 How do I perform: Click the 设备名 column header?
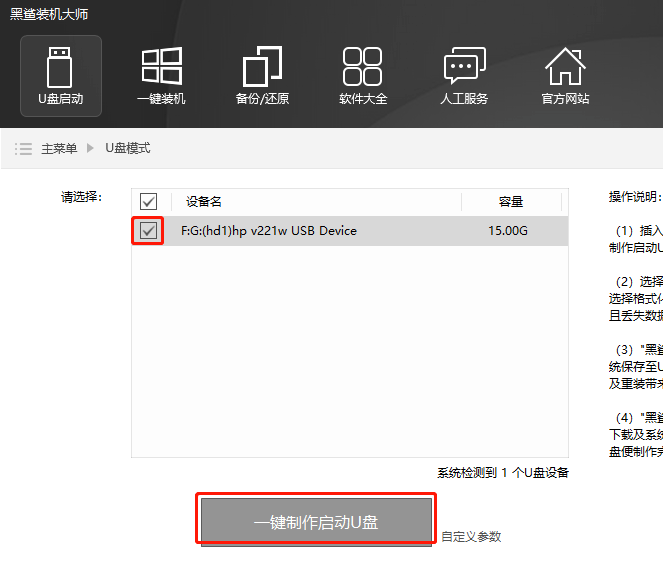(x=202, y=202)
